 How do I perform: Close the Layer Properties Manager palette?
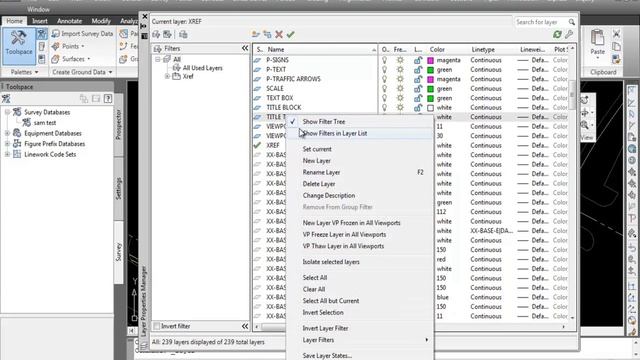pyautogui.click(x=144, y=16)
